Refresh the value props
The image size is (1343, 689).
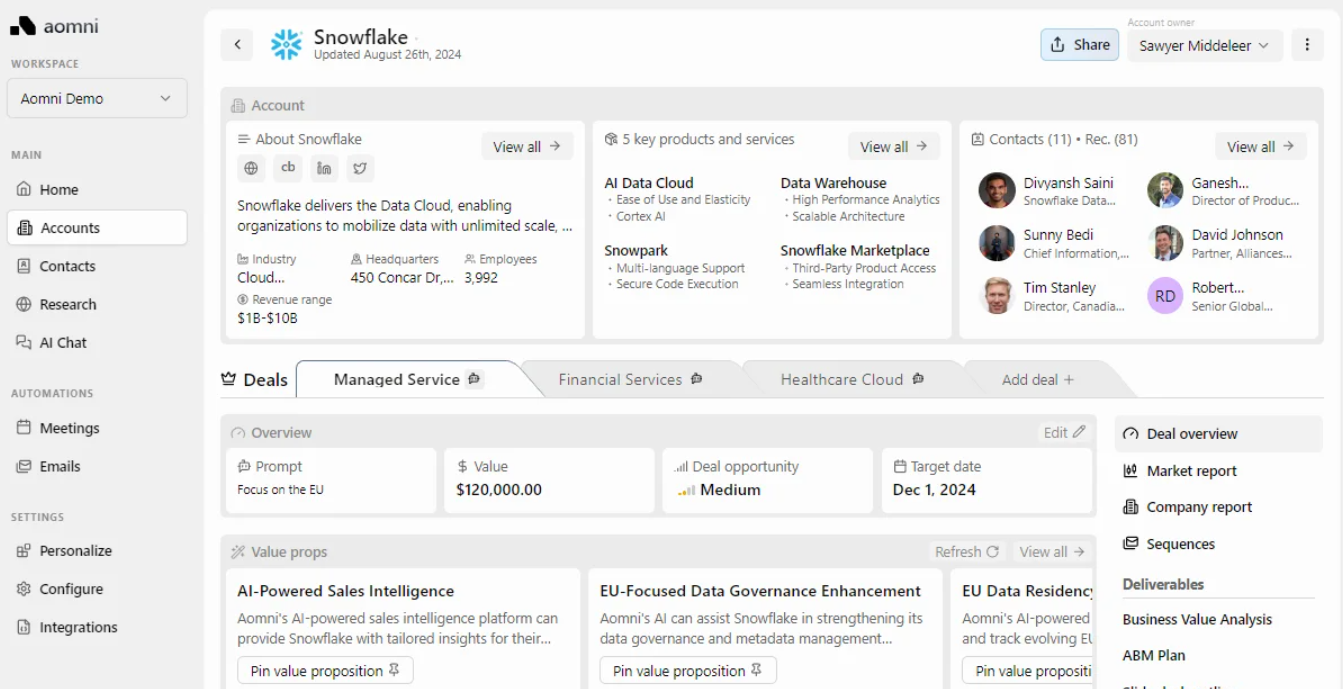coord(966,551)
